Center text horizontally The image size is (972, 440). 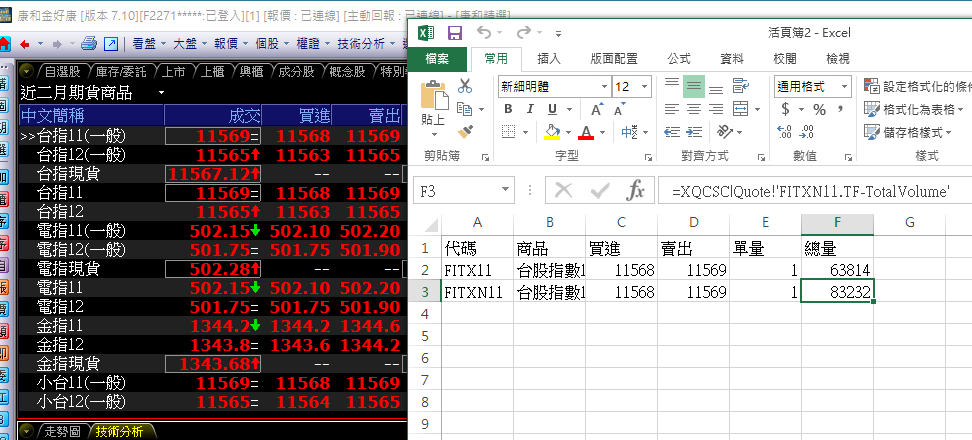694,109
